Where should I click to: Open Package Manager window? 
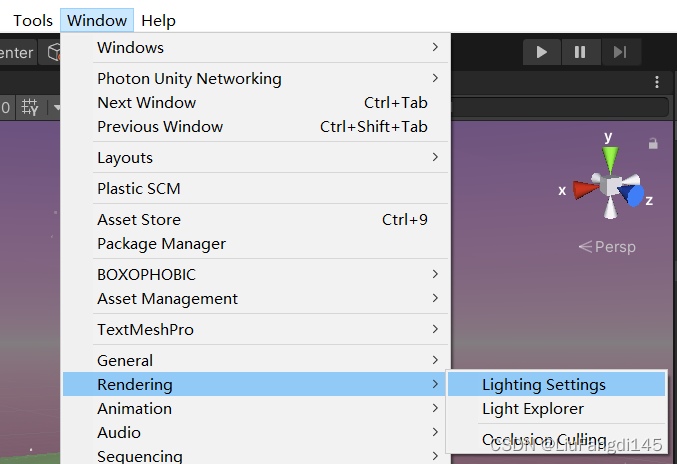click(x=256, y=244)
